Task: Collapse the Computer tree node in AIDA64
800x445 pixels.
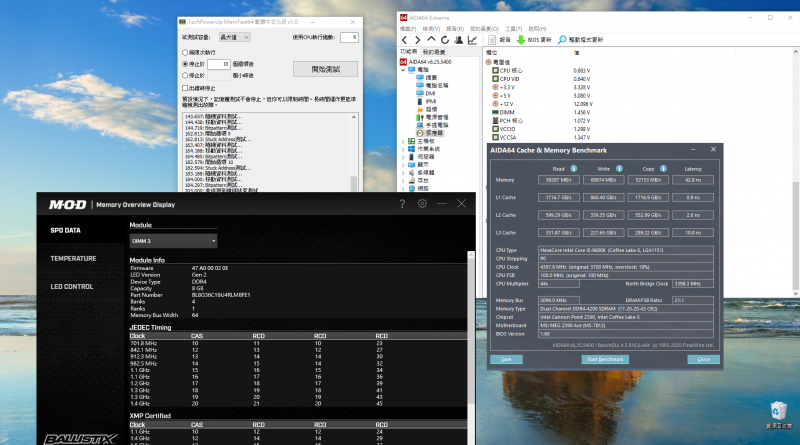Action: coord(403,70)
